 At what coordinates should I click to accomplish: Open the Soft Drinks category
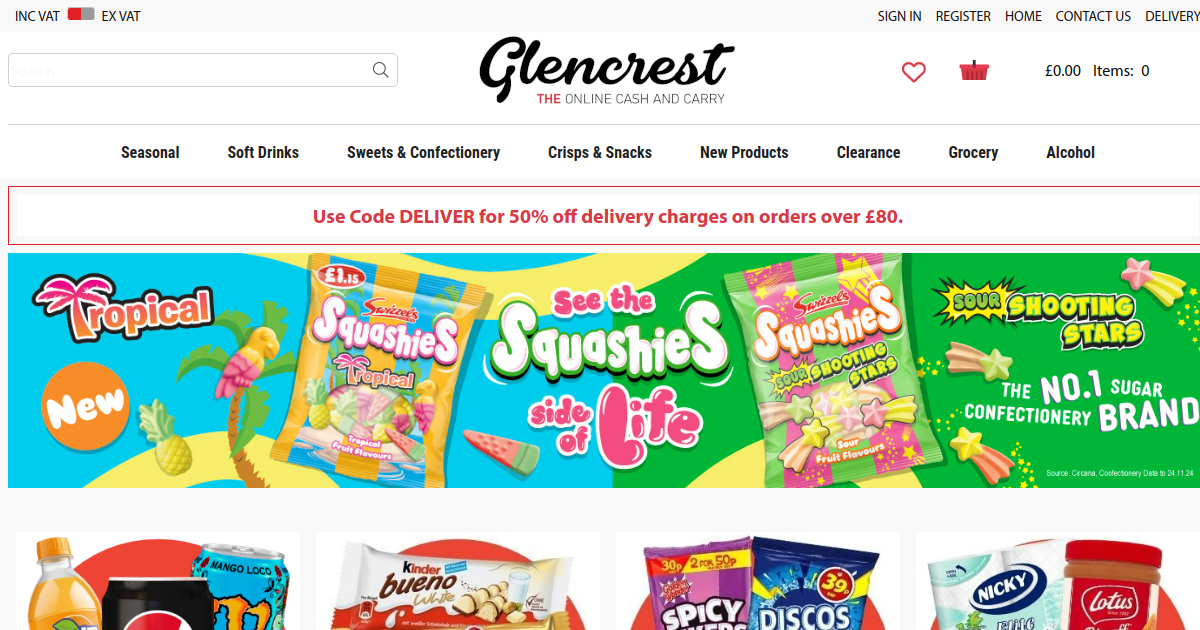(263, 152)
